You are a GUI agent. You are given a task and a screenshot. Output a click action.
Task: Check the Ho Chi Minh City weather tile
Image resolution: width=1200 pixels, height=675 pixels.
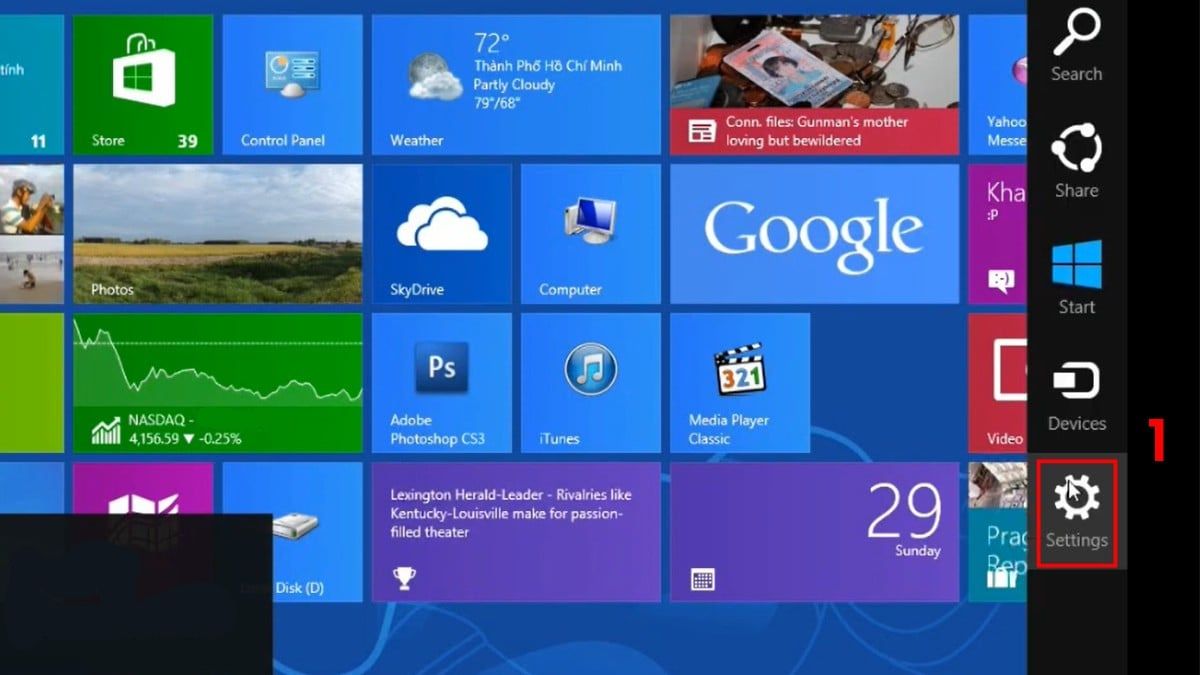point(516,84)
